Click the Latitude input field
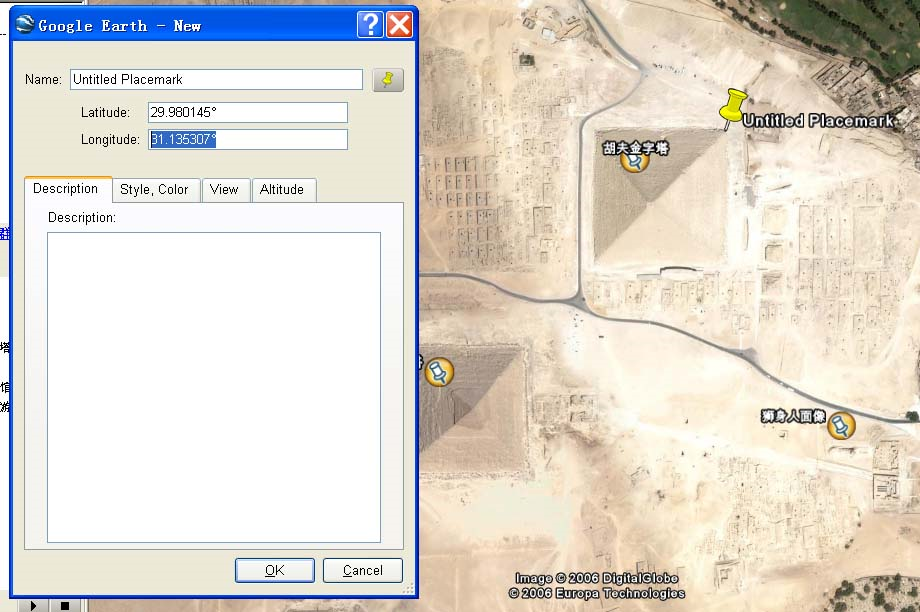 point(248,112)
